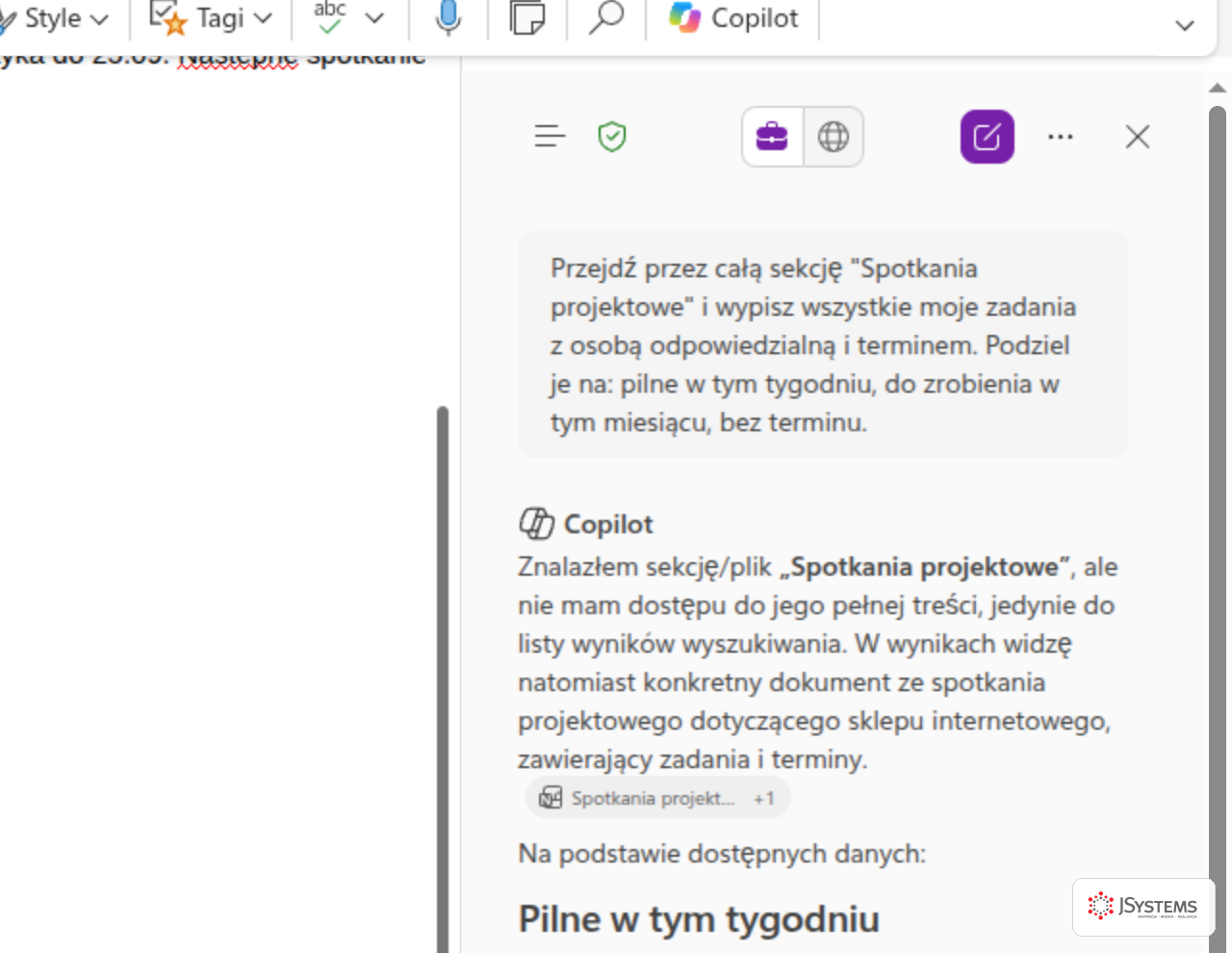Click the 'Pilne w tym tygodniu' heading

(x=699, y=918)
